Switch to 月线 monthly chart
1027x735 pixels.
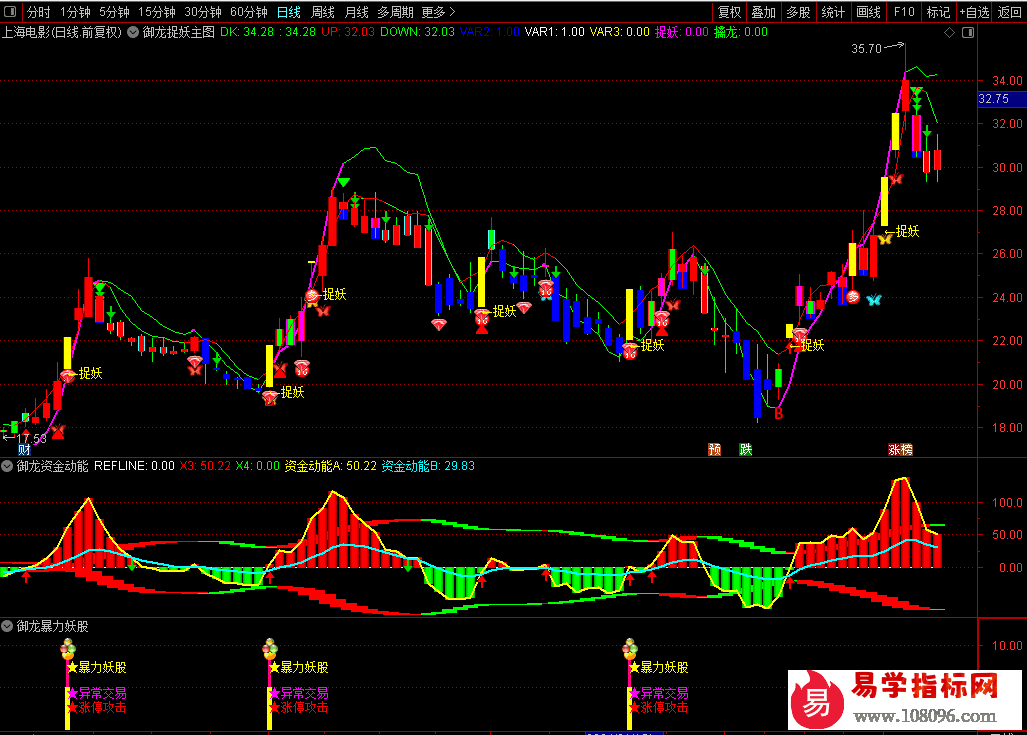[356, 12]
